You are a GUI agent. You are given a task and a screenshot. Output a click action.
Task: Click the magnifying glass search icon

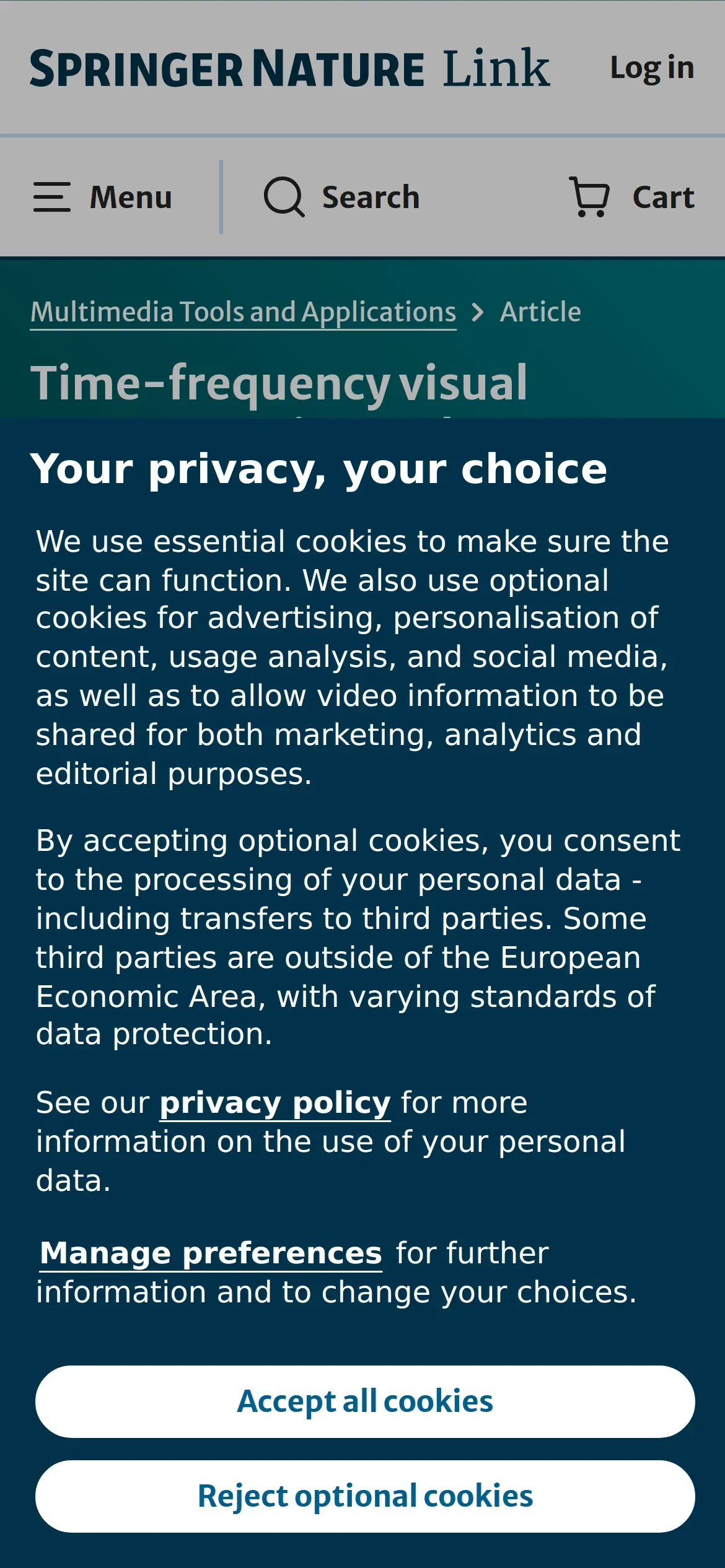(284, 197)
